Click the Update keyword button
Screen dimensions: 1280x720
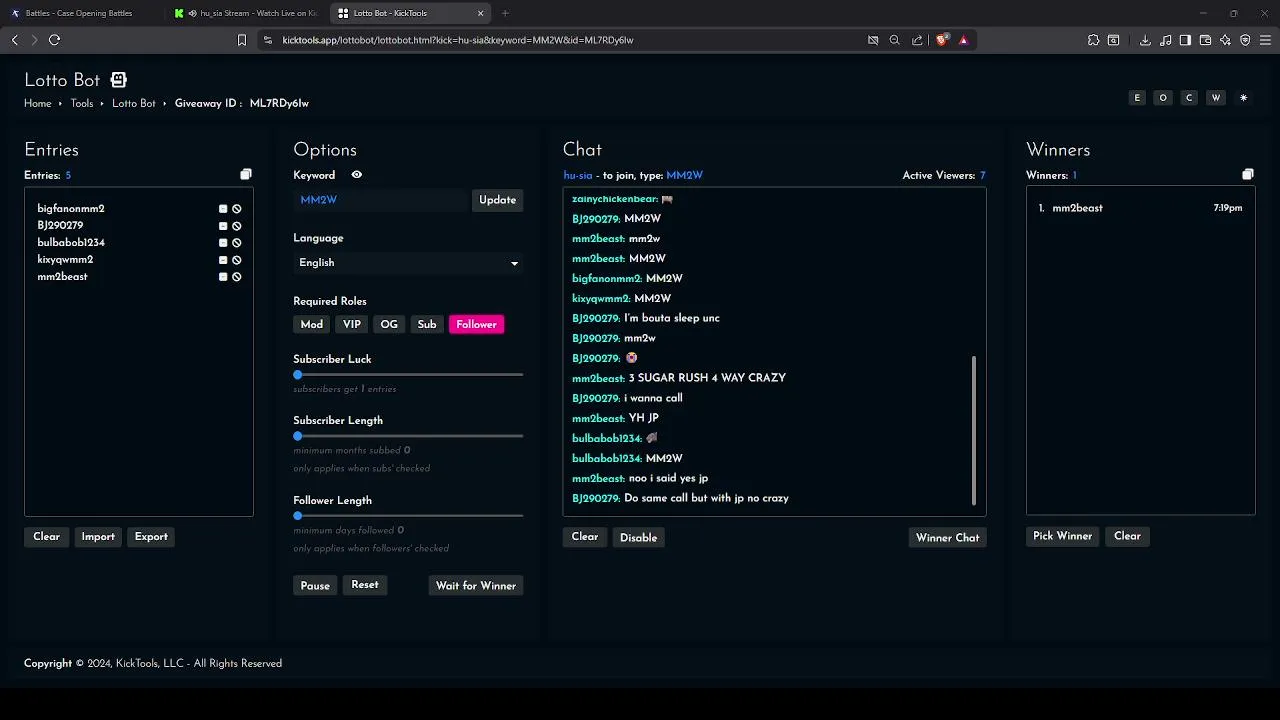tap(497, 200)
